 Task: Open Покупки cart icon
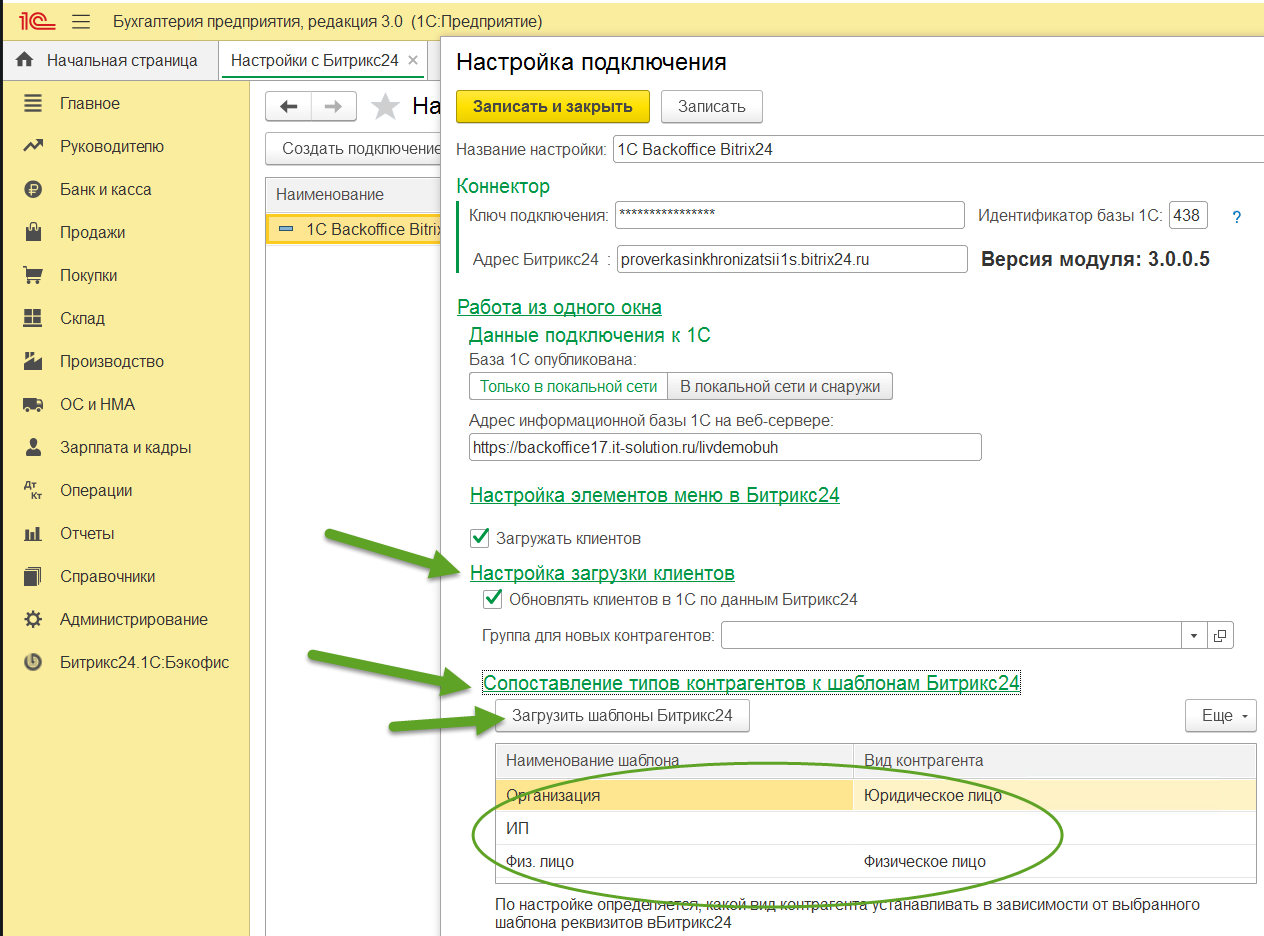33,275
